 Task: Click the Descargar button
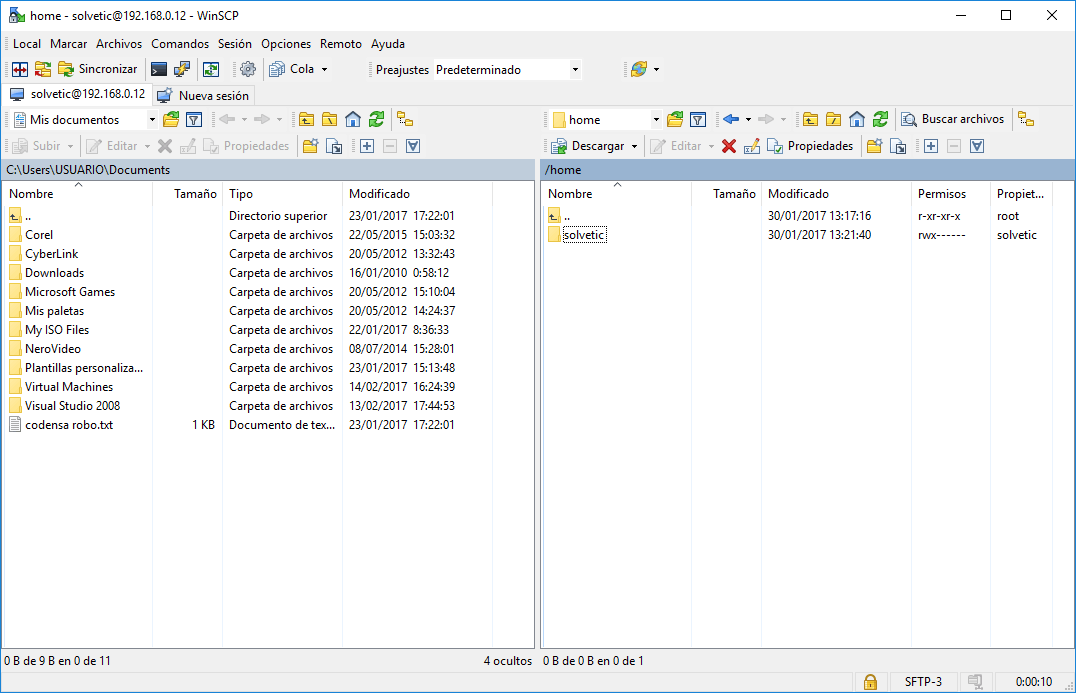588,145
